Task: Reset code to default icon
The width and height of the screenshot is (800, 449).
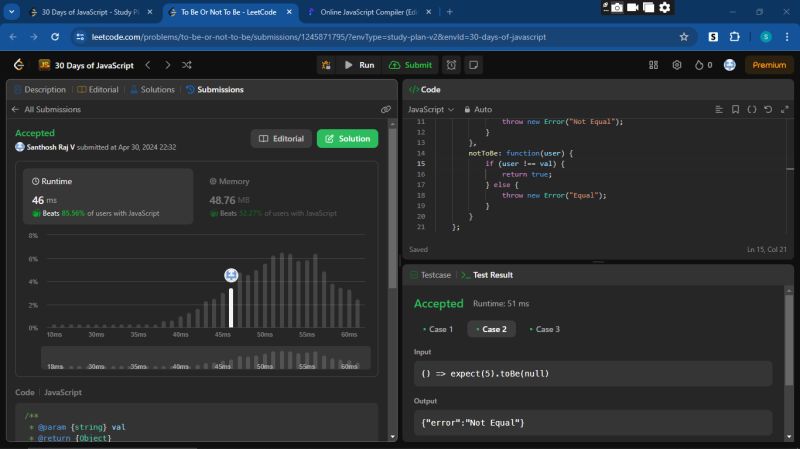Action: coord(768,109)
